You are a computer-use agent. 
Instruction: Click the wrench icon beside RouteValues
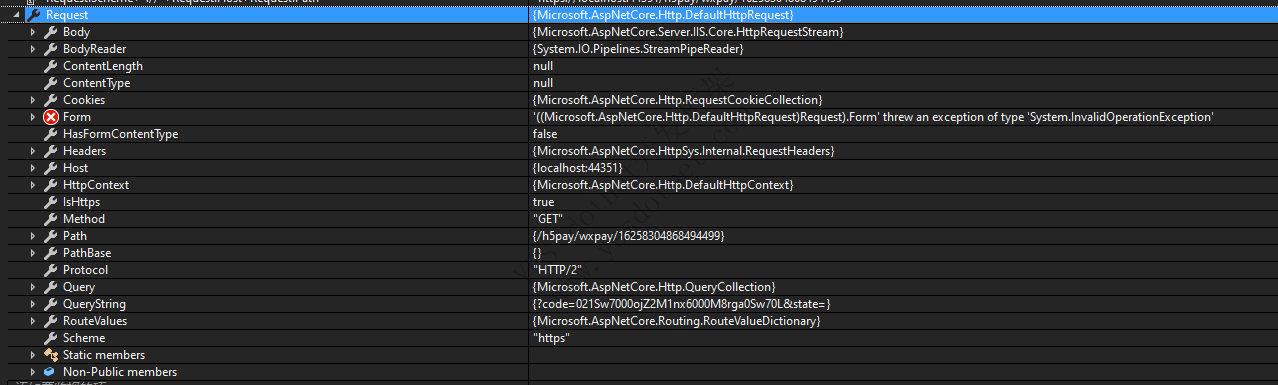click(x=50, y=321)
